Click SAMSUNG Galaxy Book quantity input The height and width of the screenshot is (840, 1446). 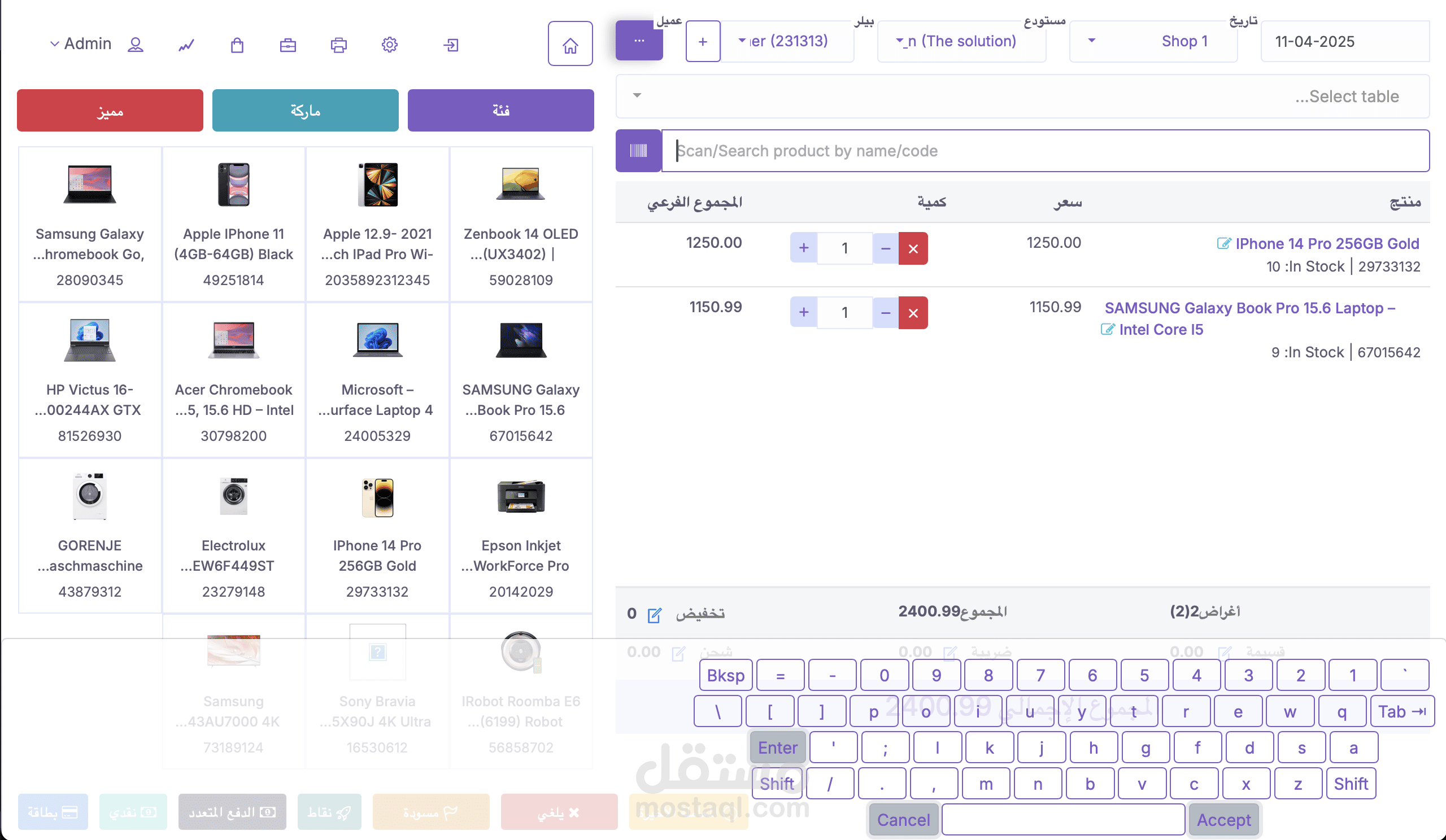[844, 313]
